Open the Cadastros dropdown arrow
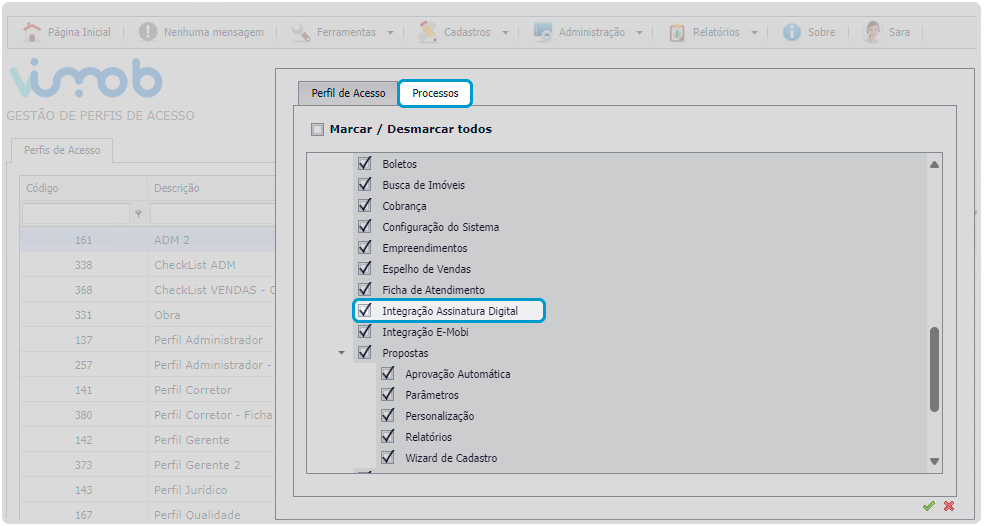 (x=505, y=33)
